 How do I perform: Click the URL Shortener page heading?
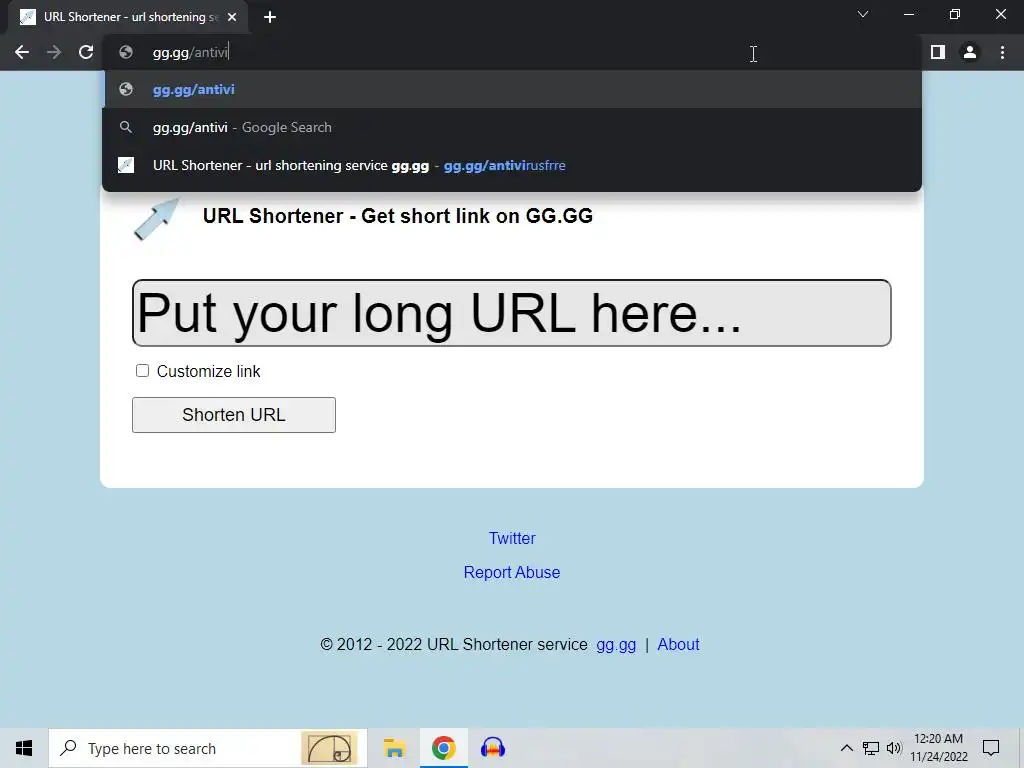[398, 216]
